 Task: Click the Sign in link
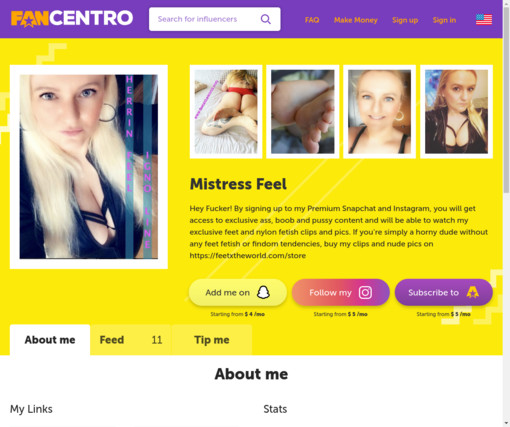click(444, 20)
